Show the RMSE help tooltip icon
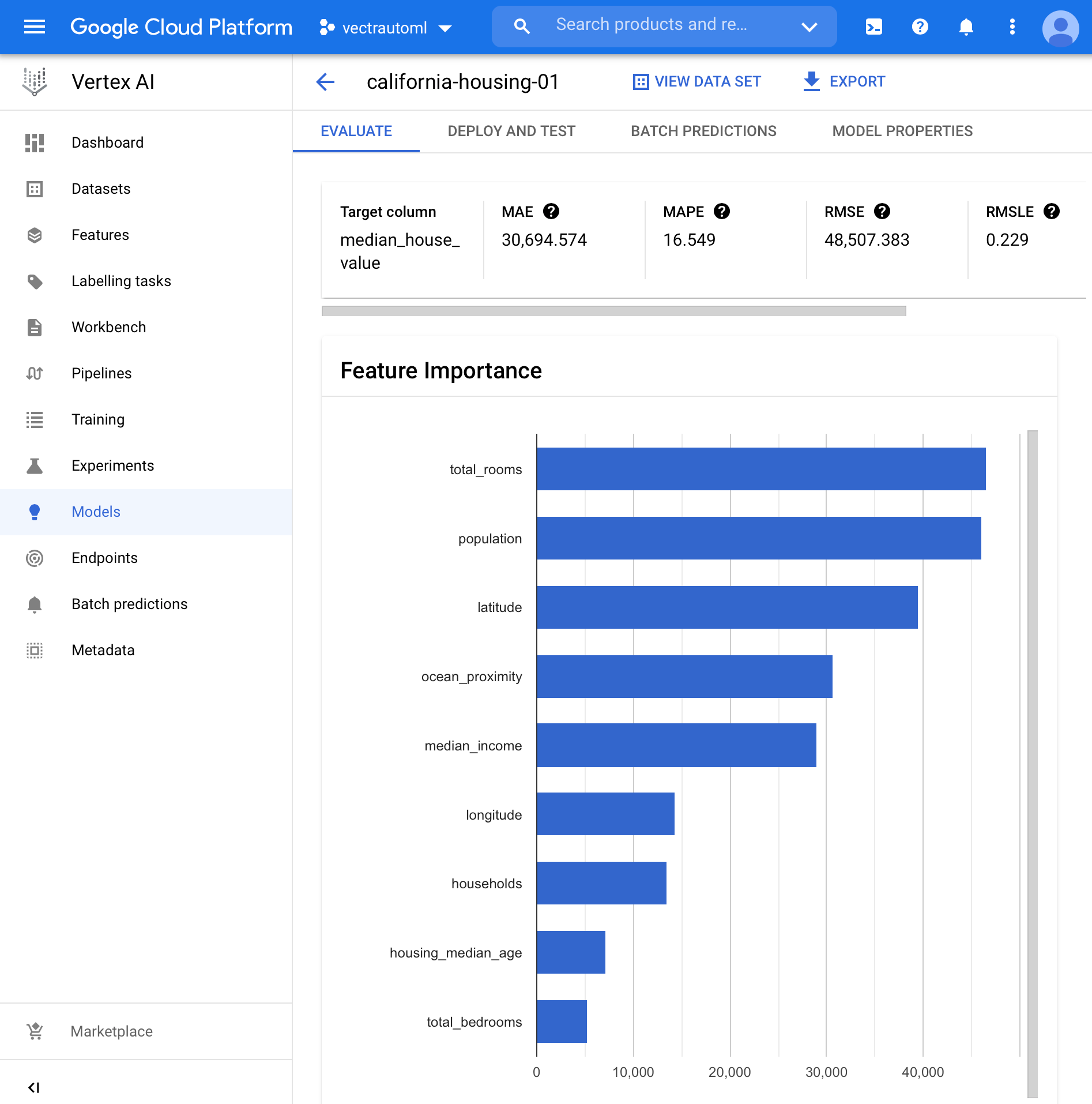This screenshot has height=1104, width=1092. pos(882,212)
